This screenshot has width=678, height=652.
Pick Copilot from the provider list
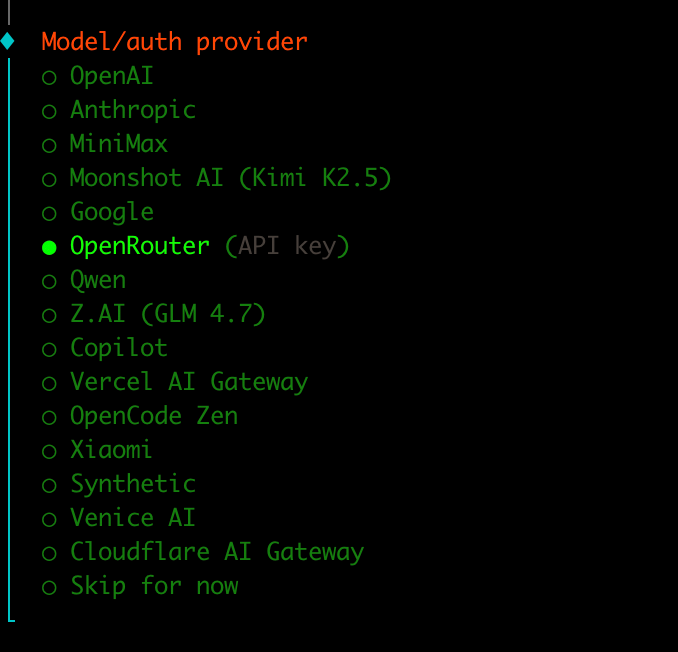point(118,348)
